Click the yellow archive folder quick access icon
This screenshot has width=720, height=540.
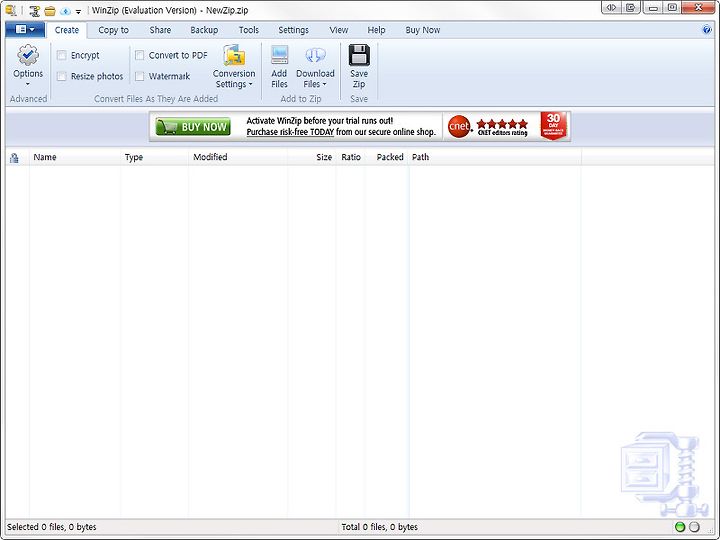(x=50, y=11)
